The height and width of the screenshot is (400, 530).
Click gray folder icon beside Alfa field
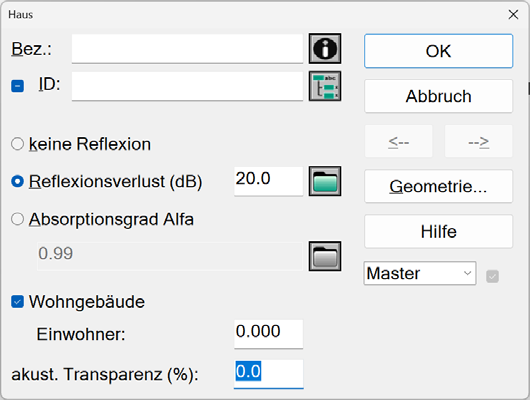point(325,256)
